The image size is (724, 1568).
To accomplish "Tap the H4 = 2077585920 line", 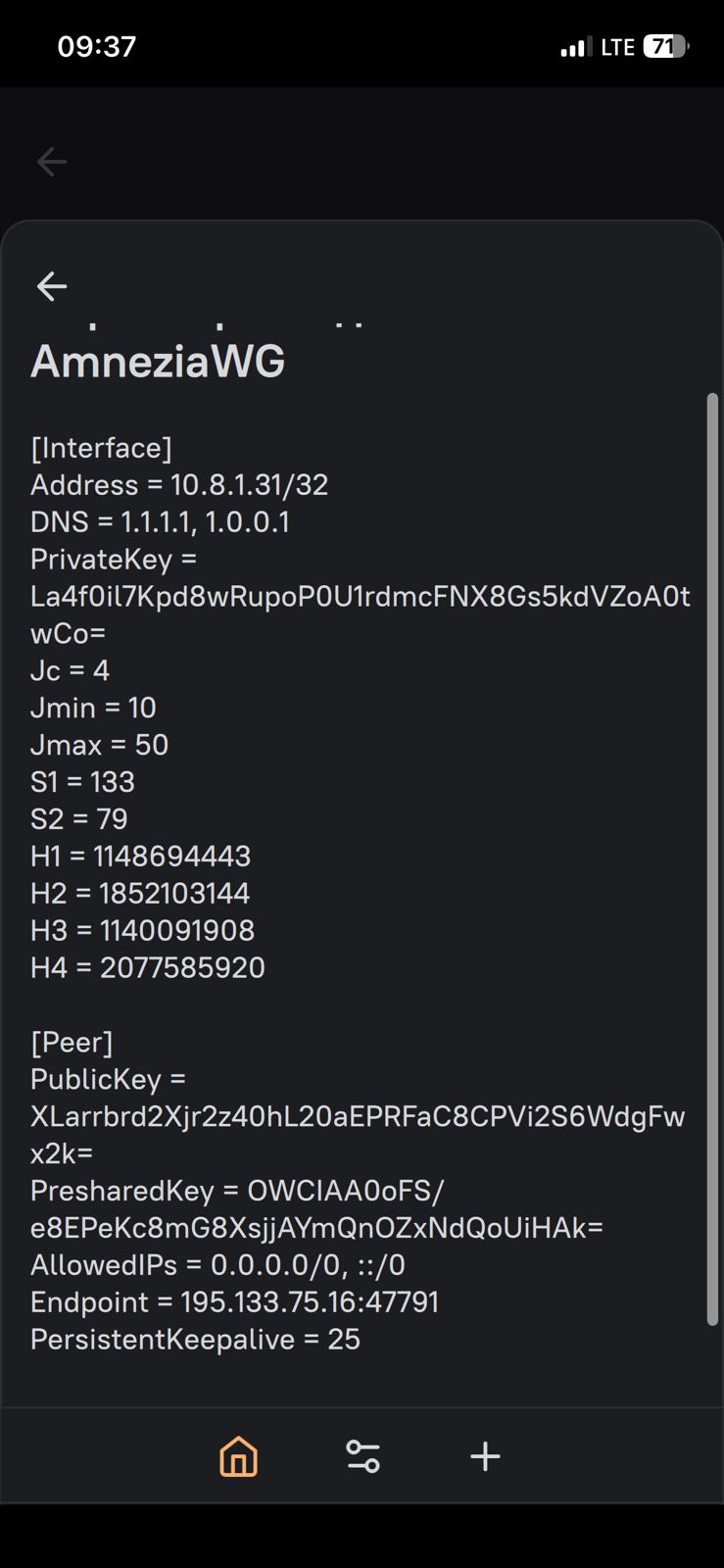I will [x=147, y=968].
